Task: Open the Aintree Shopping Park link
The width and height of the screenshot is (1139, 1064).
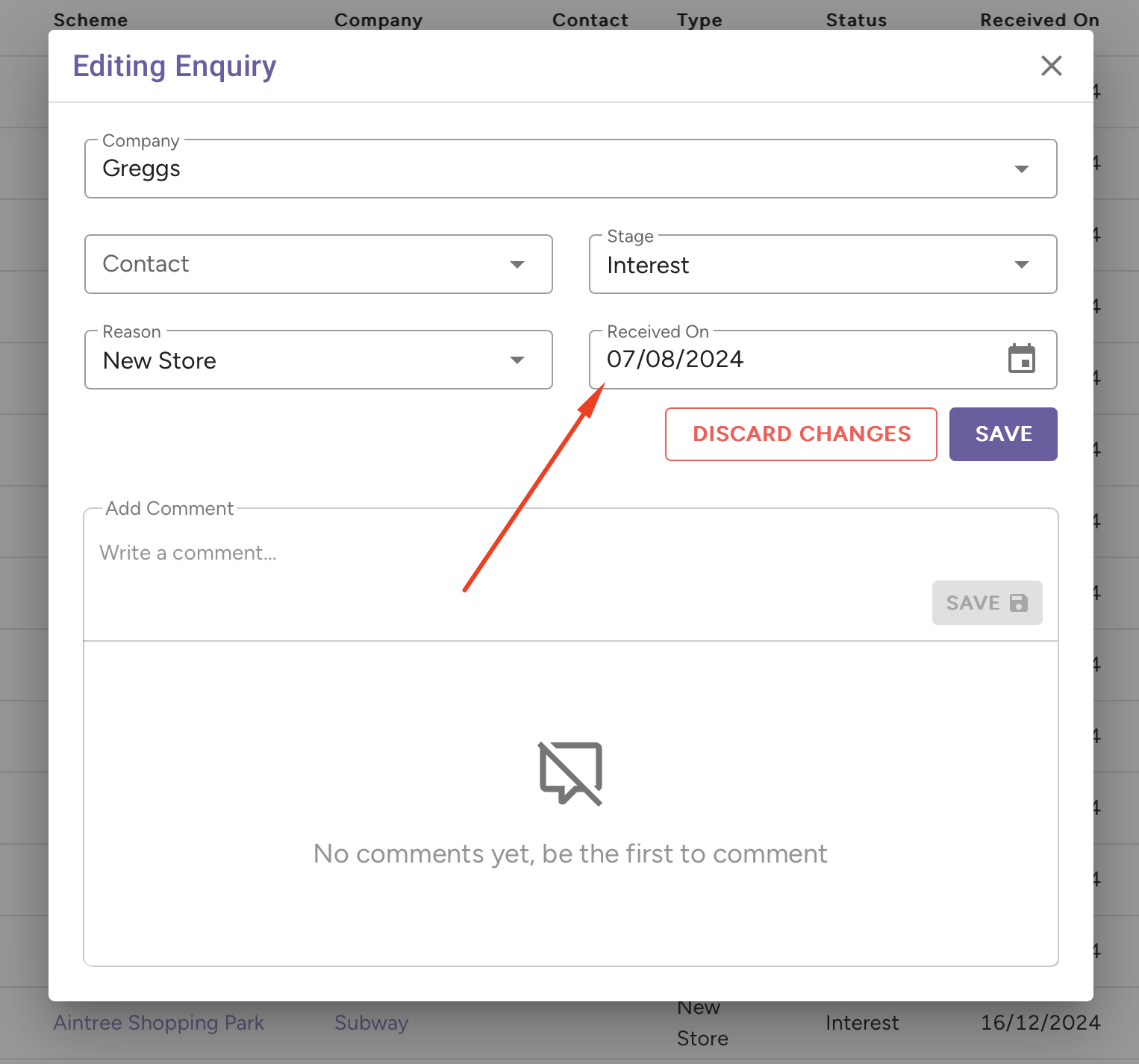Action: [x=159, y=1022]
